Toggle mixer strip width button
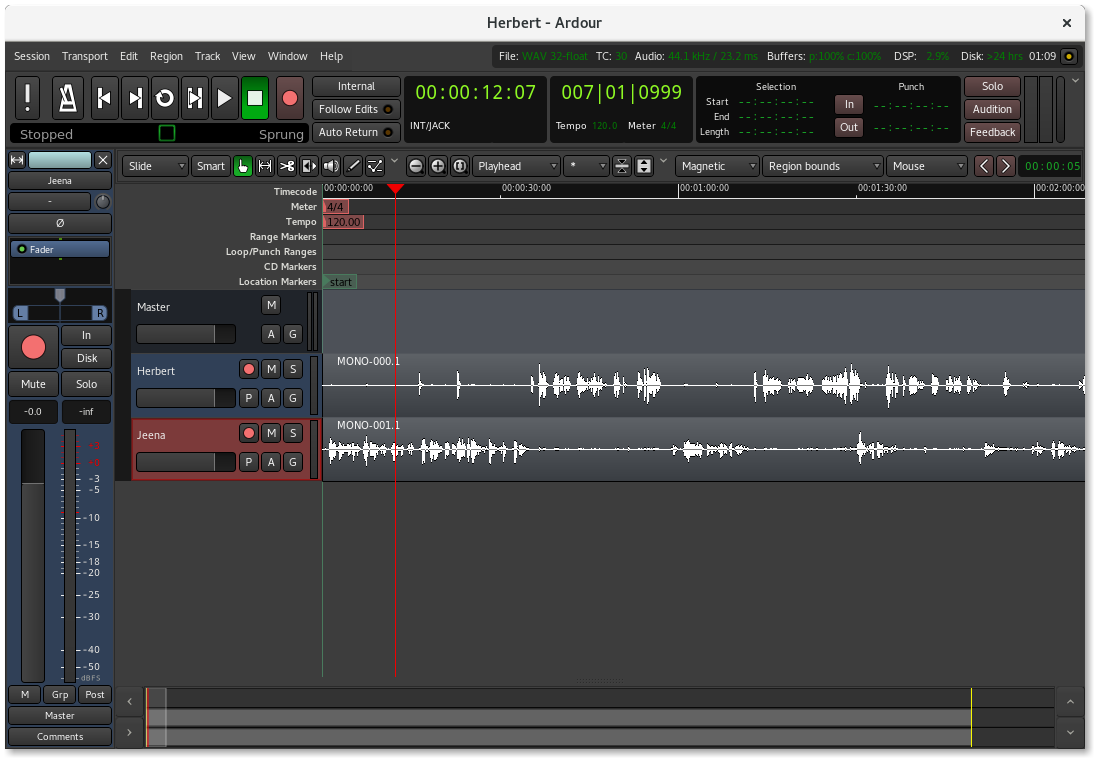 [x=17, y=160]
